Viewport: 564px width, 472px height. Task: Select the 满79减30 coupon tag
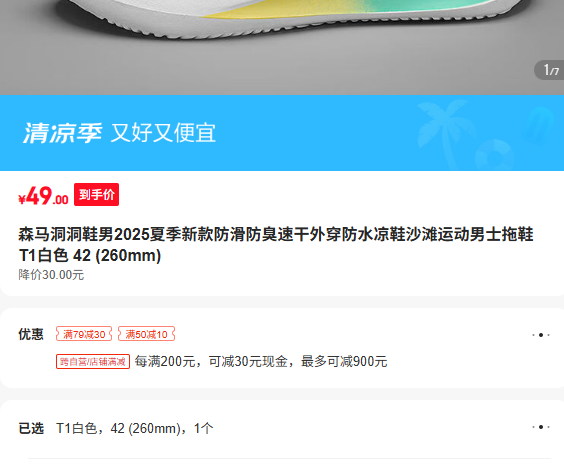click(x=84, y=334)
